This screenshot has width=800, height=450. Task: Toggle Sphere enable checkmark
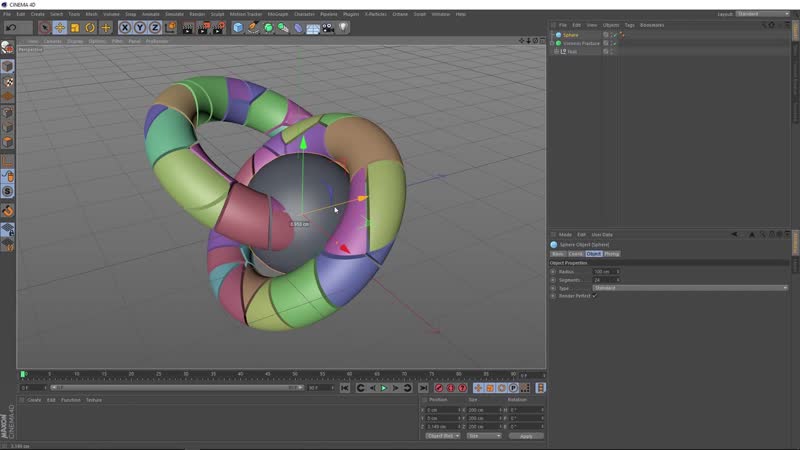tap(615, 35)
